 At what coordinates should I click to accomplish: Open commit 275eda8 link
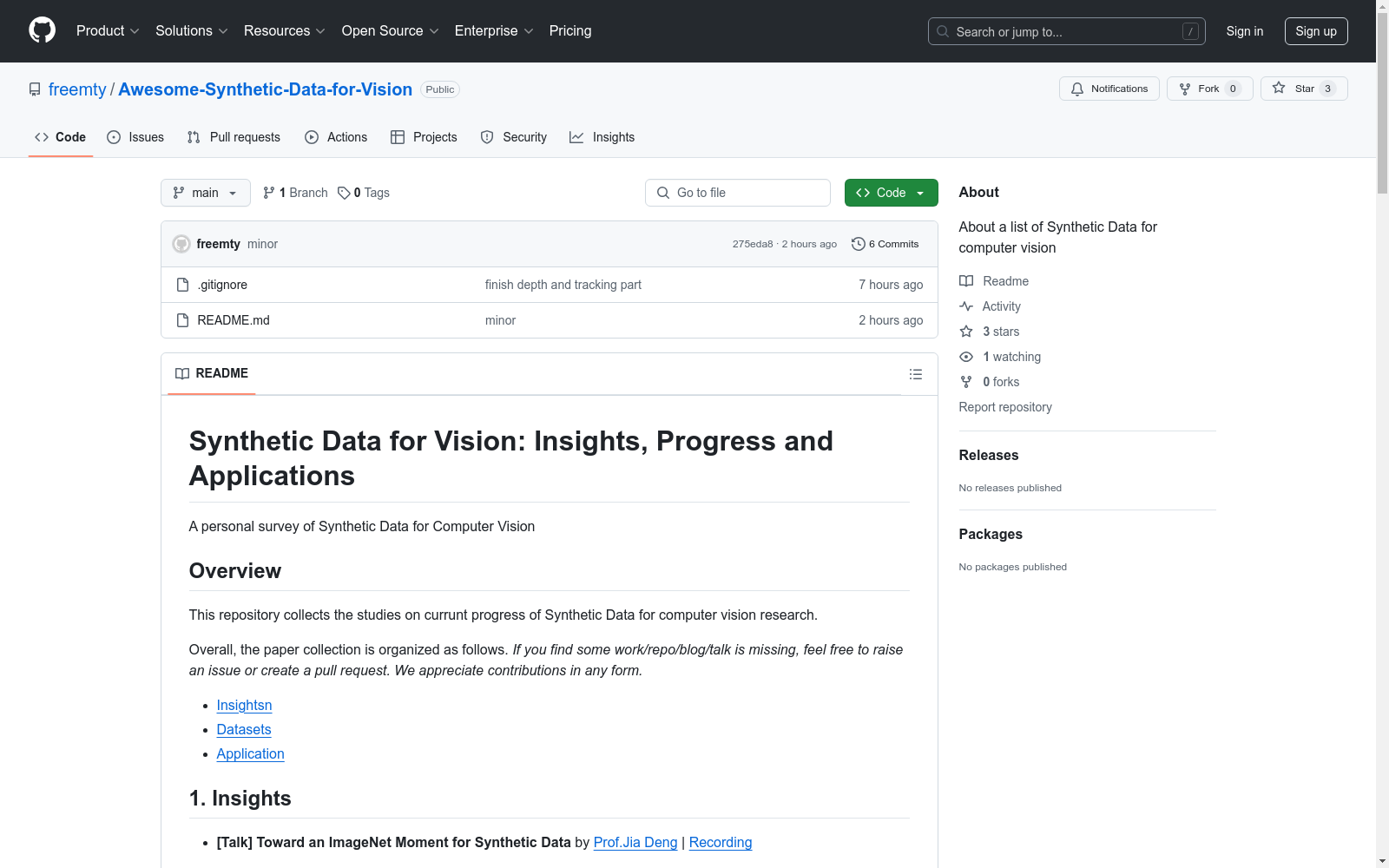[x=753, y=244]
